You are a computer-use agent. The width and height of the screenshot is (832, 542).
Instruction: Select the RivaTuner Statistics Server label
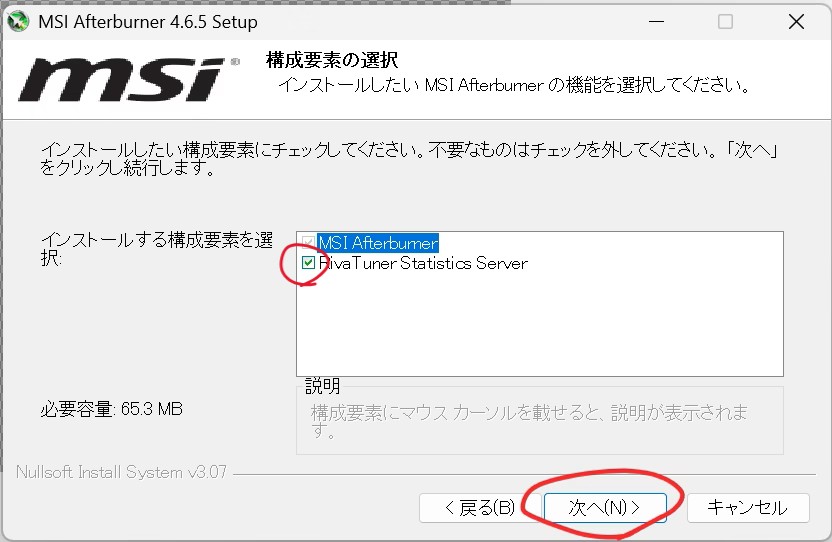422,264
